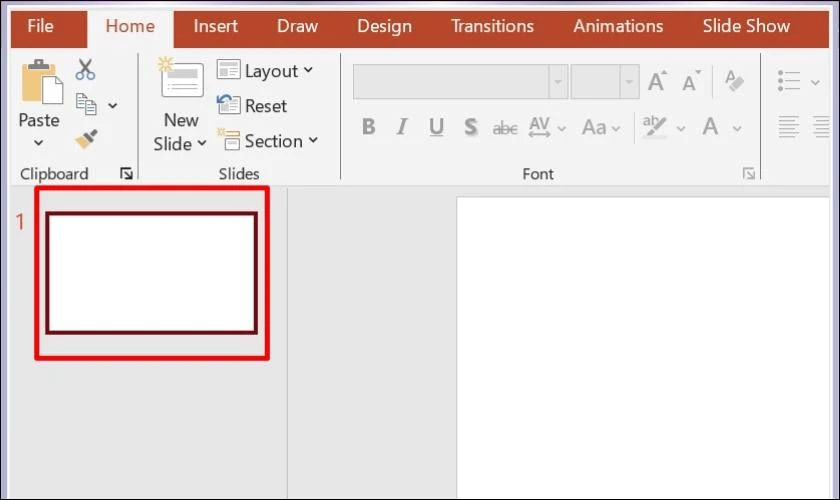Open the Transitions tab
840x500 pixels.
coord(492,26)
